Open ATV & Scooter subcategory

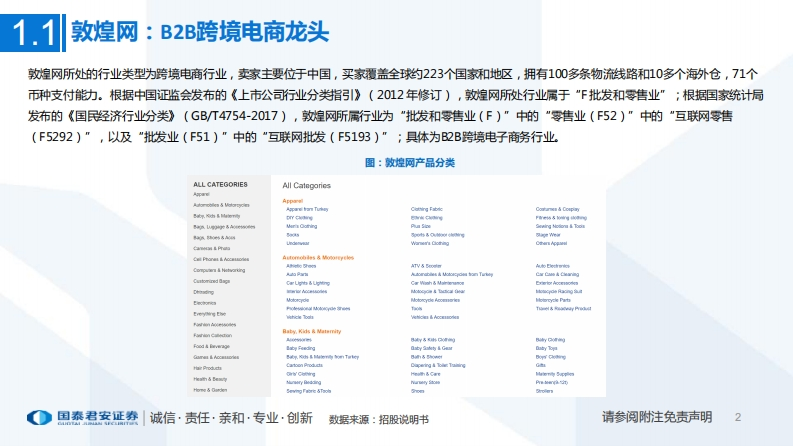pyautogui.click(x=426, y=265)
